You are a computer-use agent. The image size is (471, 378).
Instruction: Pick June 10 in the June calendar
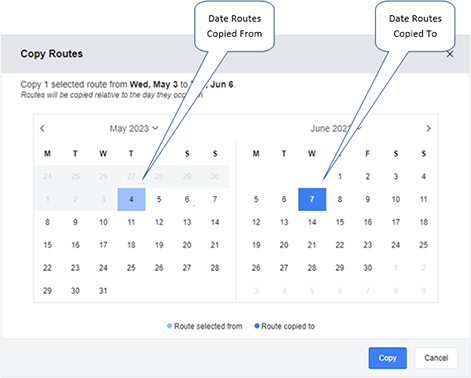(396, 199)
